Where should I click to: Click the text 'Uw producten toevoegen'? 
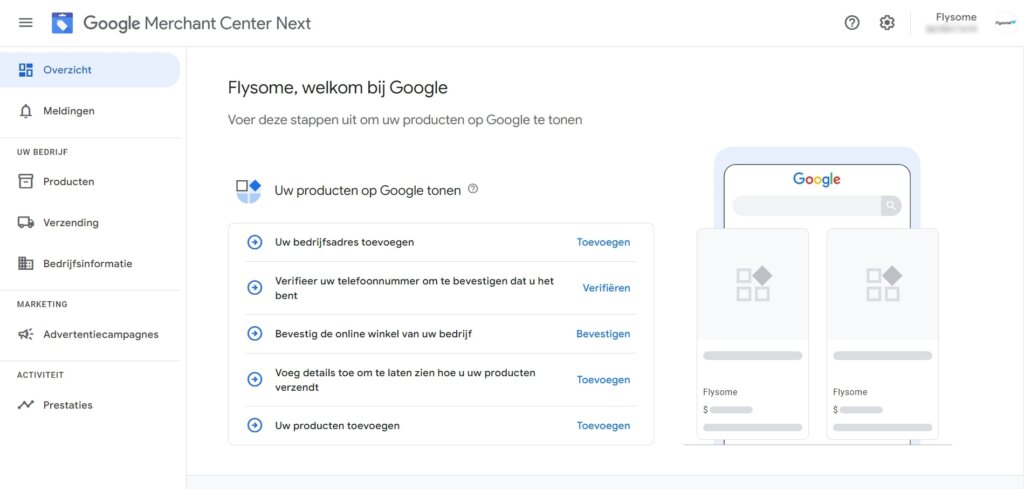coord(337,426)
